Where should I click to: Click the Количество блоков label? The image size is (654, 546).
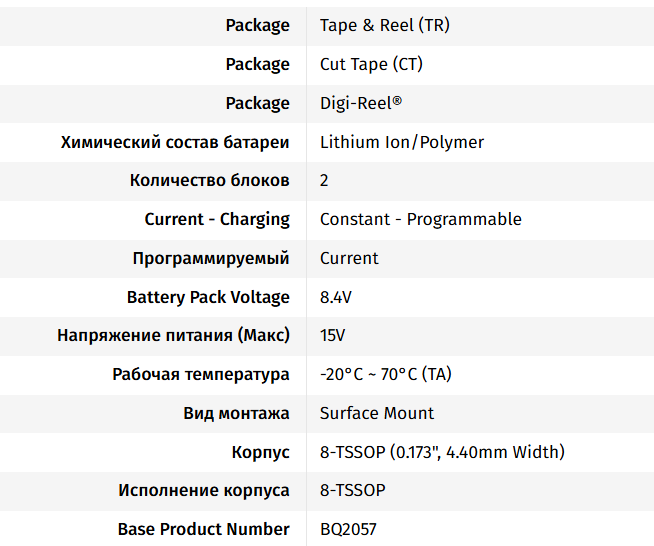click(210, 181)
